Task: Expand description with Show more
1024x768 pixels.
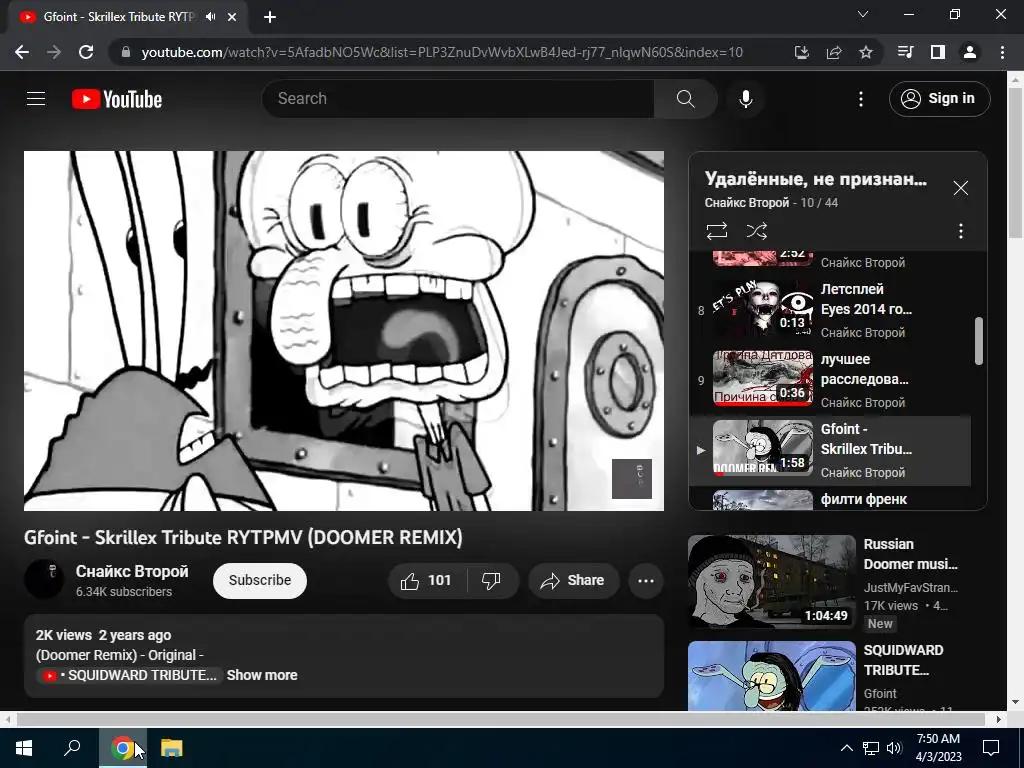Action: pyautogui.click(x=262, y=675)
